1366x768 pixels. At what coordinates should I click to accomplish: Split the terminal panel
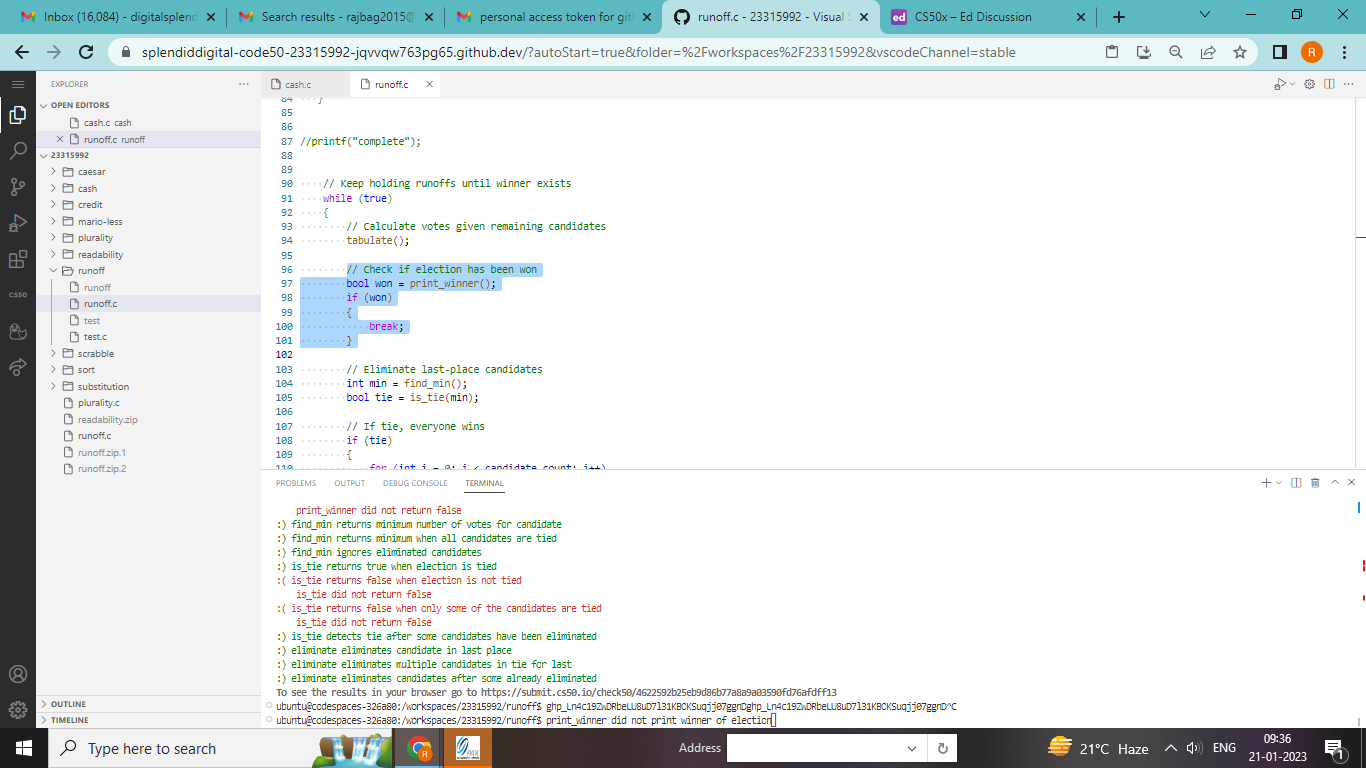(x=1296, y=482)
